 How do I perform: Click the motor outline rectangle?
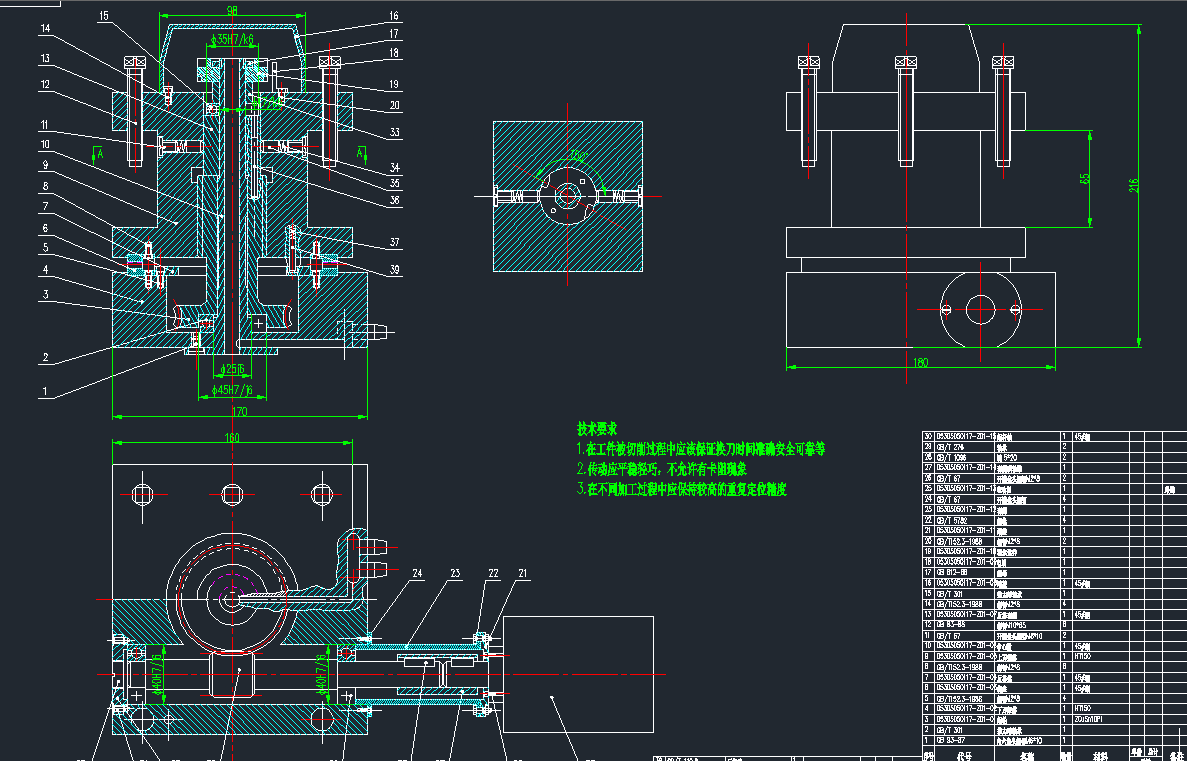(578, 674)
